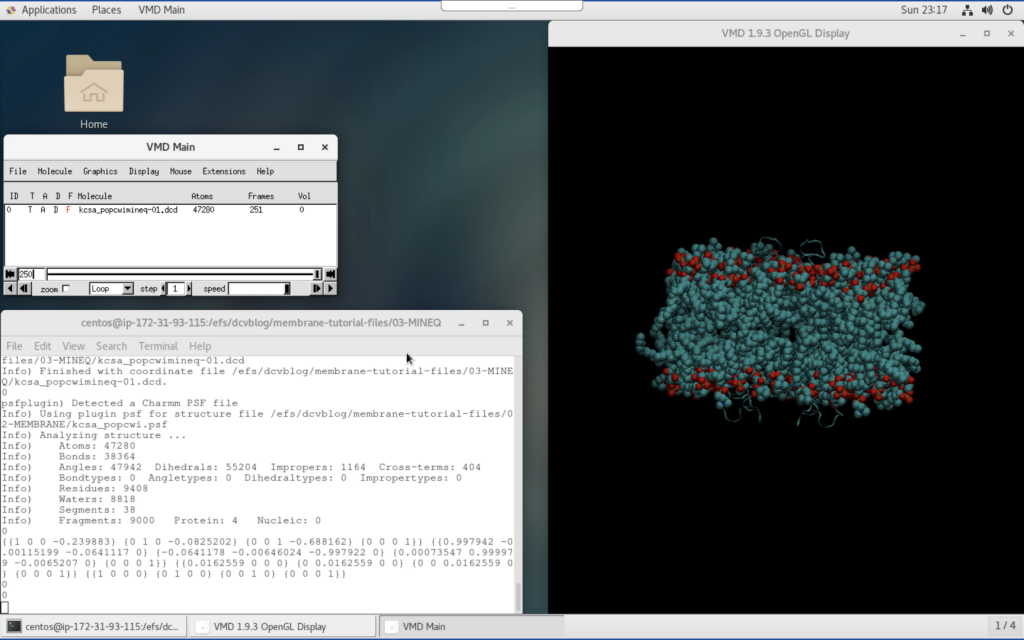Close the OpenGL Display window
Viewport: 1024px width, 640px height.
(1011, 34)
